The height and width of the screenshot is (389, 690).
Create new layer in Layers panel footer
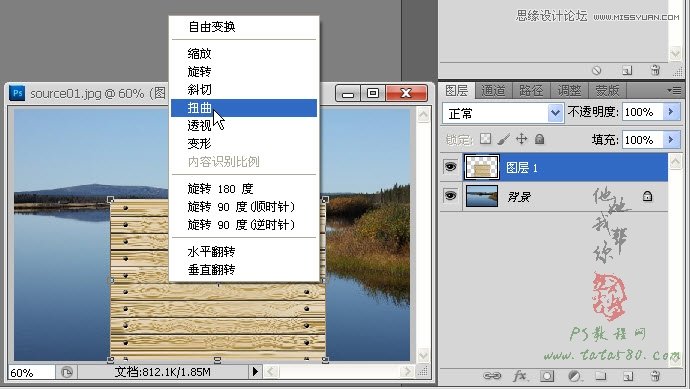click(628, 376)
